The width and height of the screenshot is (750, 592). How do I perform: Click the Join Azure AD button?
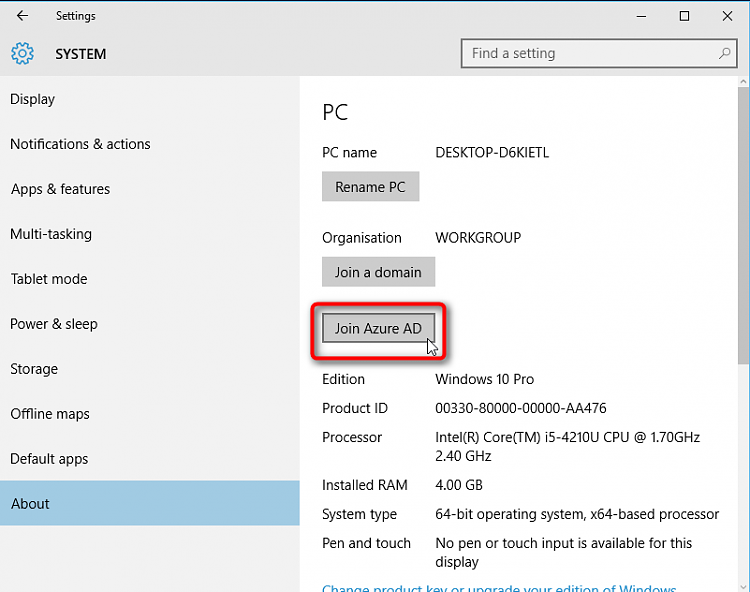tap(378, 328)
